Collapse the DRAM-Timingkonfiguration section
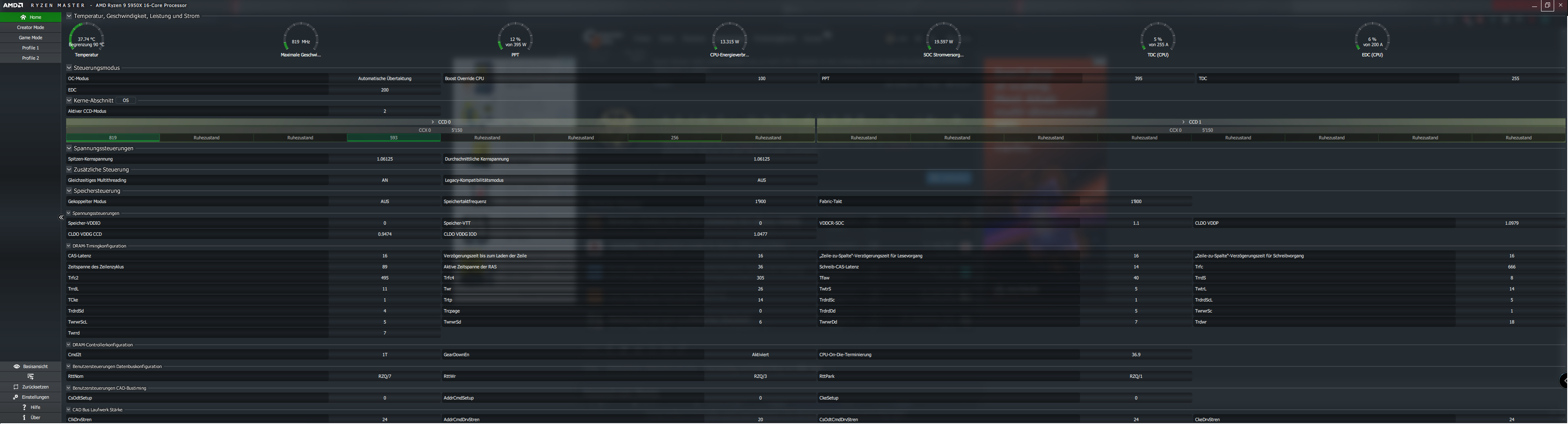Screen dimensions: 1568x424 pyautogui.click(x=69, y=246)
